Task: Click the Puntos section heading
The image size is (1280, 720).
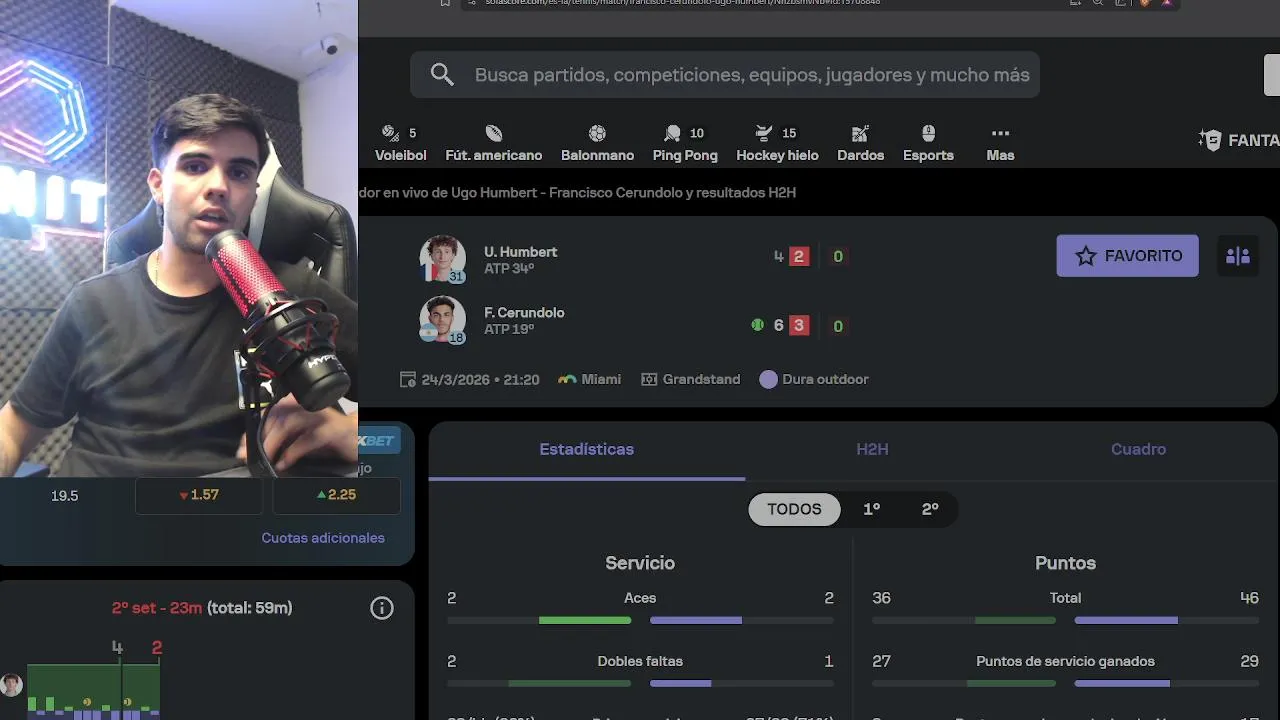Action: (1065, 563)
